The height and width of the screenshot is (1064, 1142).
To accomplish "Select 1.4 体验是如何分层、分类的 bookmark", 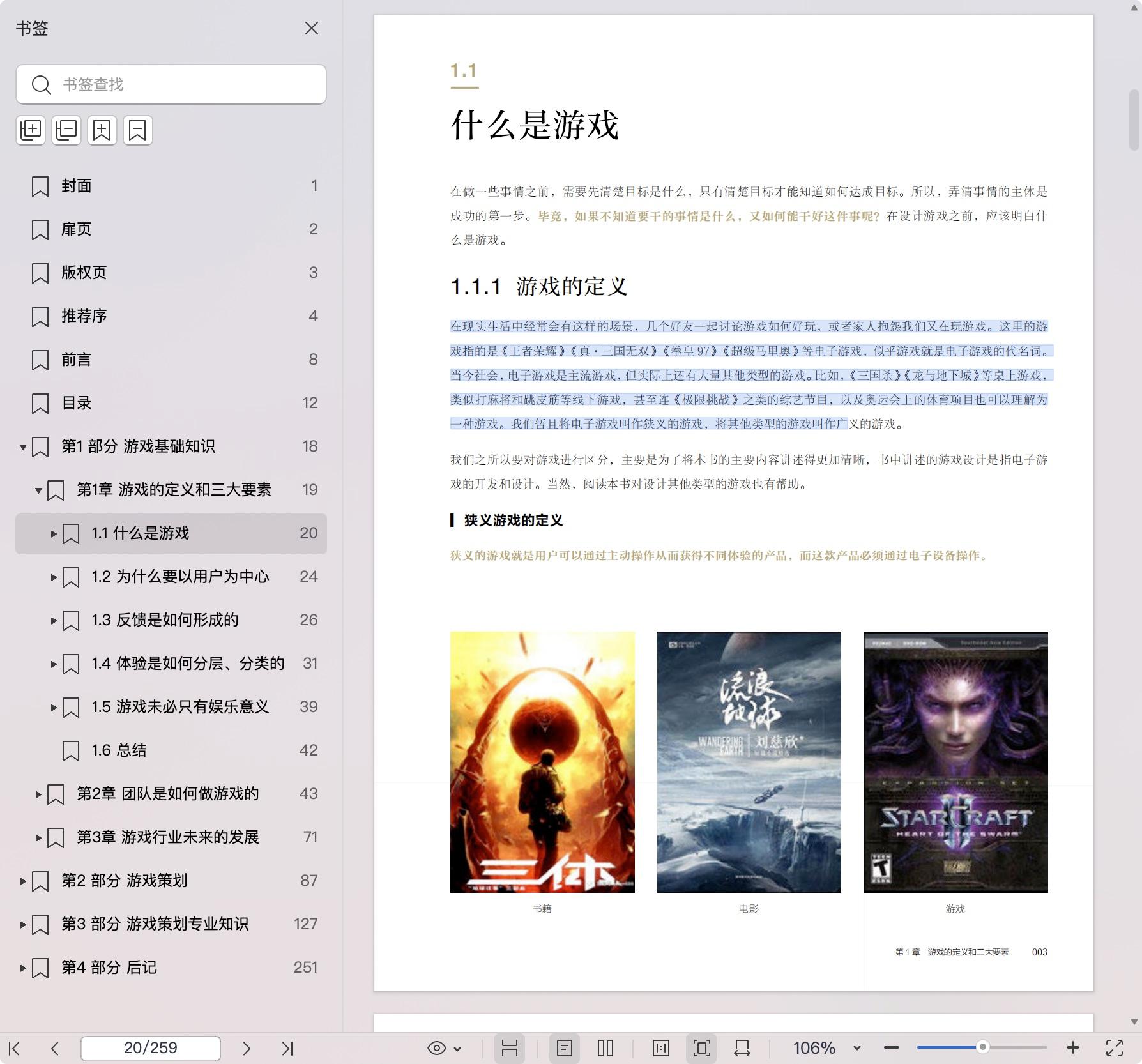I will [171, 664].
